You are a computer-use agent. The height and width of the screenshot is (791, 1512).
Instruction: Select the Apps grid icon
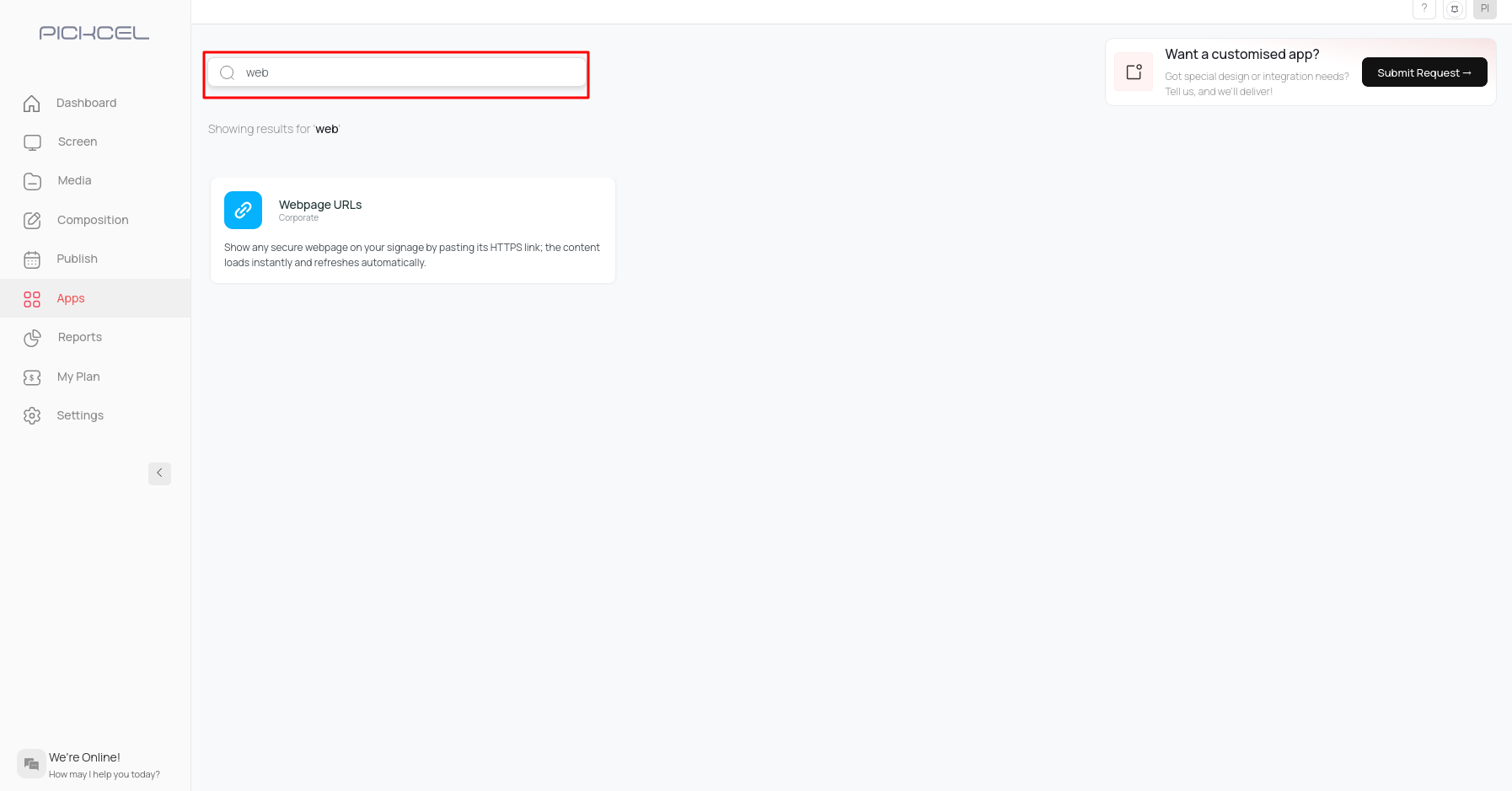tap(32, 298)
